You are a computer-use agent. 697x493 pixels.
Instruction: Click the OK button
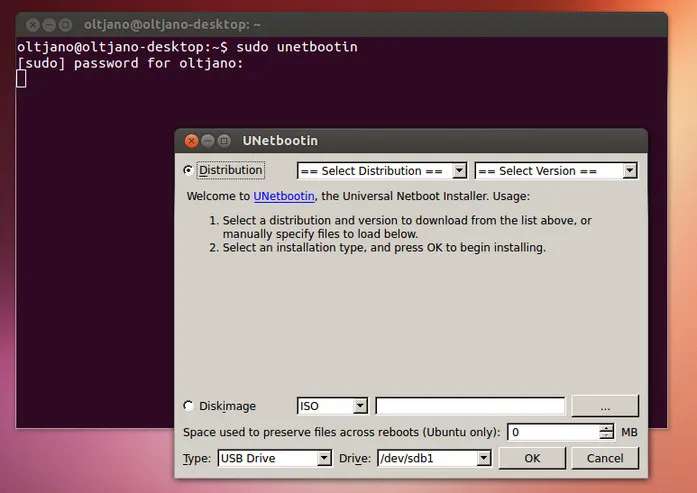click(x=532, y=458)
